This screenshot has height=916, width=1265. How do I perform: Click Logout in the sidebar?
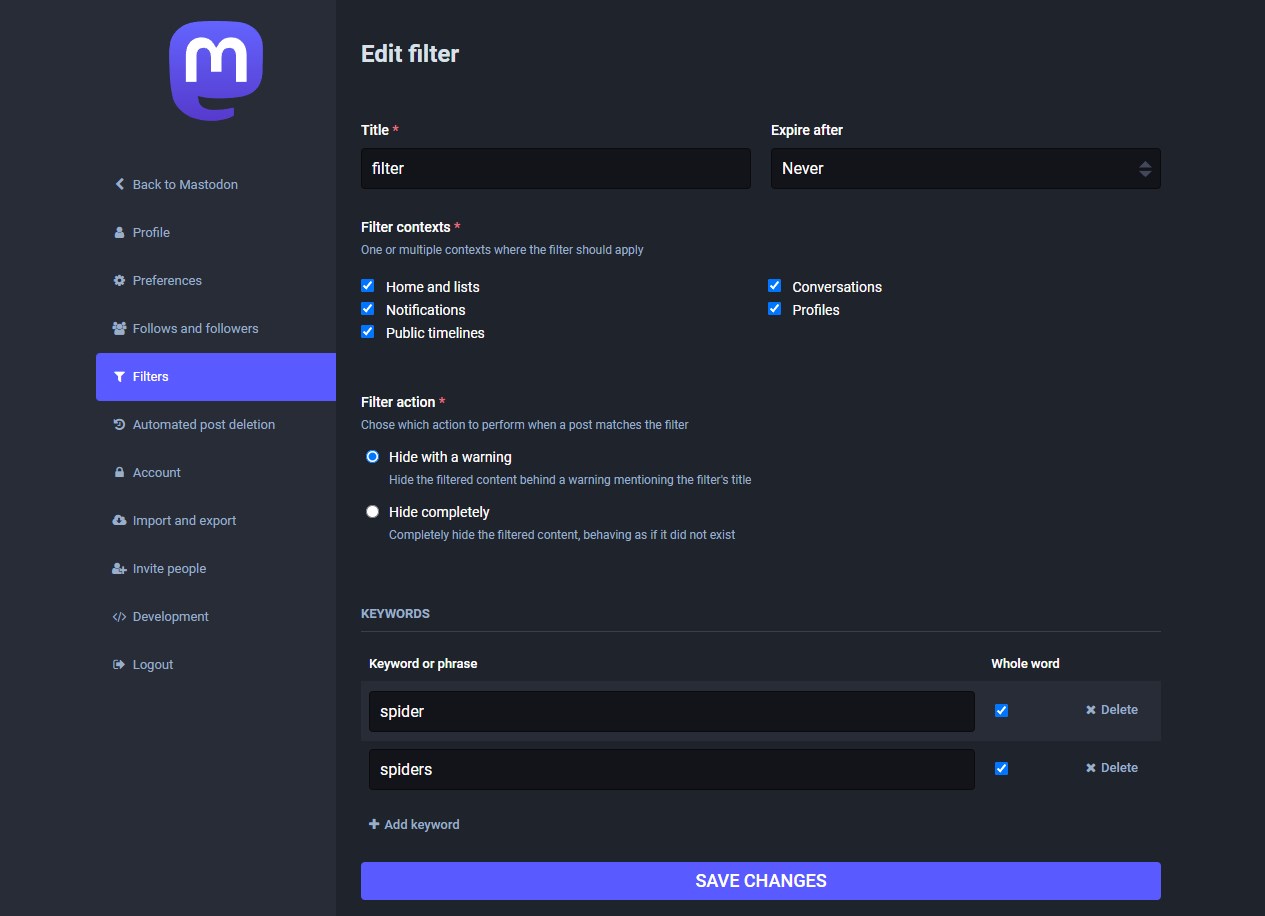click(216, 664)
